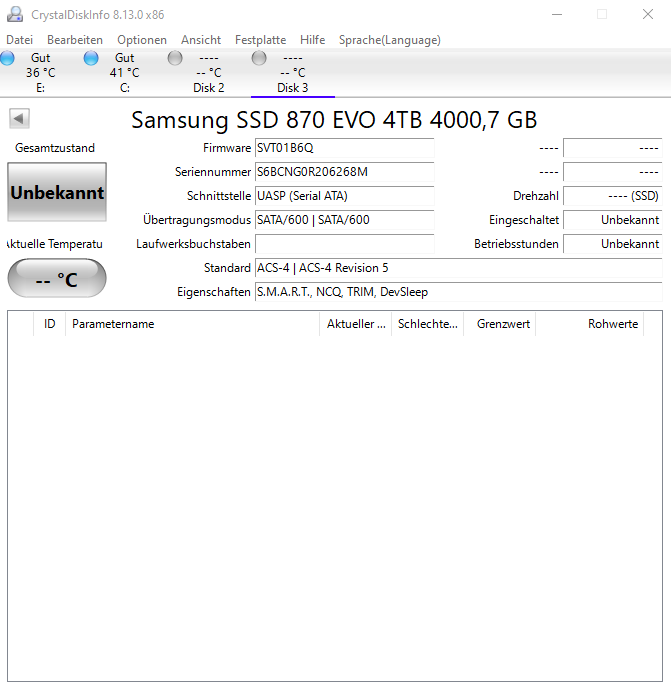Click the Samsung SSD 870 EVO title text
The height and width of the screenshot is (689, 671).
click(334, 120)
